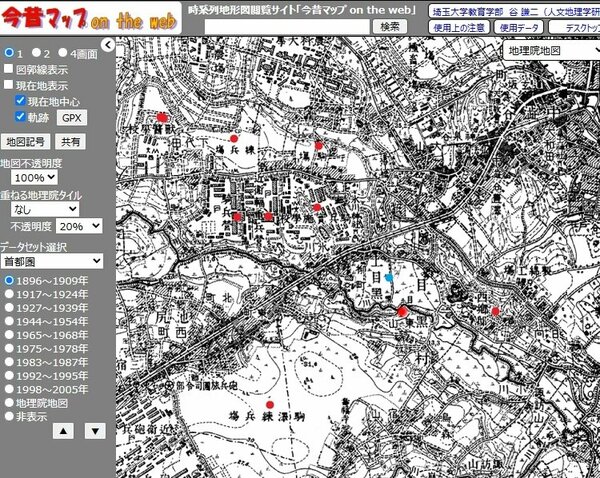
Task: Click the GPX button
Action: point(72,118)
